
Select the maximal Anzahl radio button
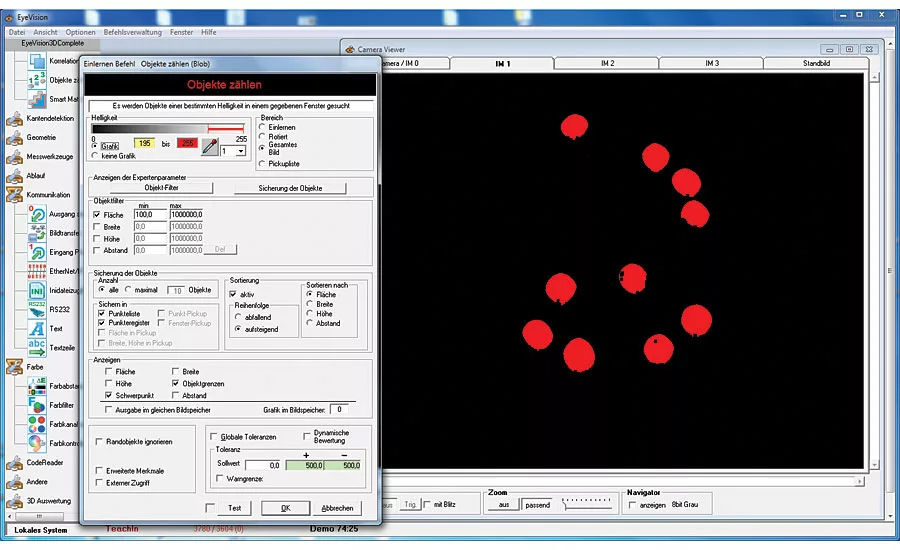128,290
